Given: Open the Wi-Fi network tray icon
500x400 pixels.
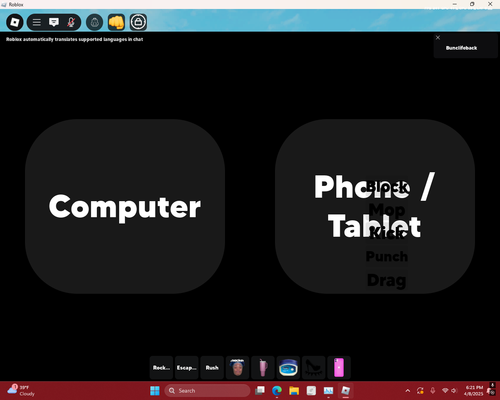Looking at the screenshot, I should tap(445, 391).
